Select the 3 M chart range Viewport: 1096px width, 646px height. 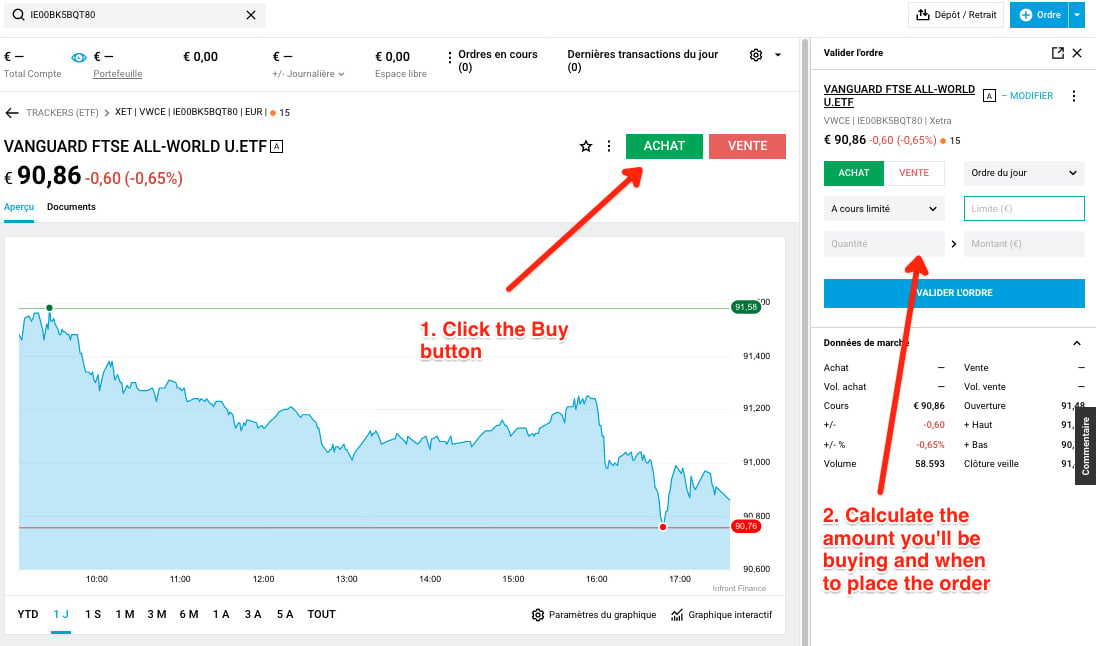157,615
